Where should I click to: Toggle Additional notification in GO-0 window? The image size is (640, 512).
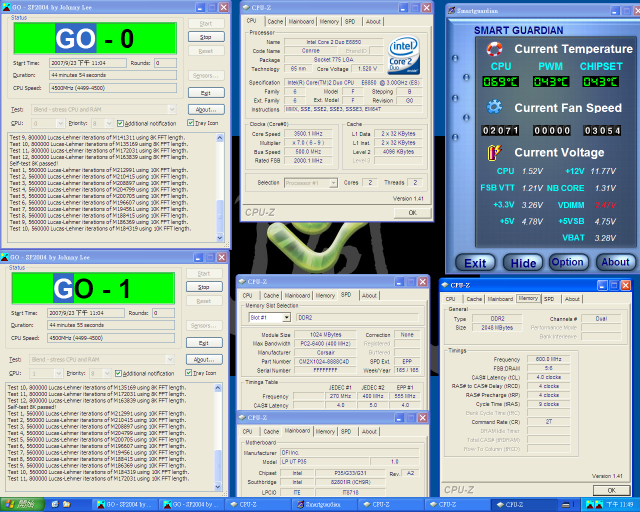pos(147,123)
